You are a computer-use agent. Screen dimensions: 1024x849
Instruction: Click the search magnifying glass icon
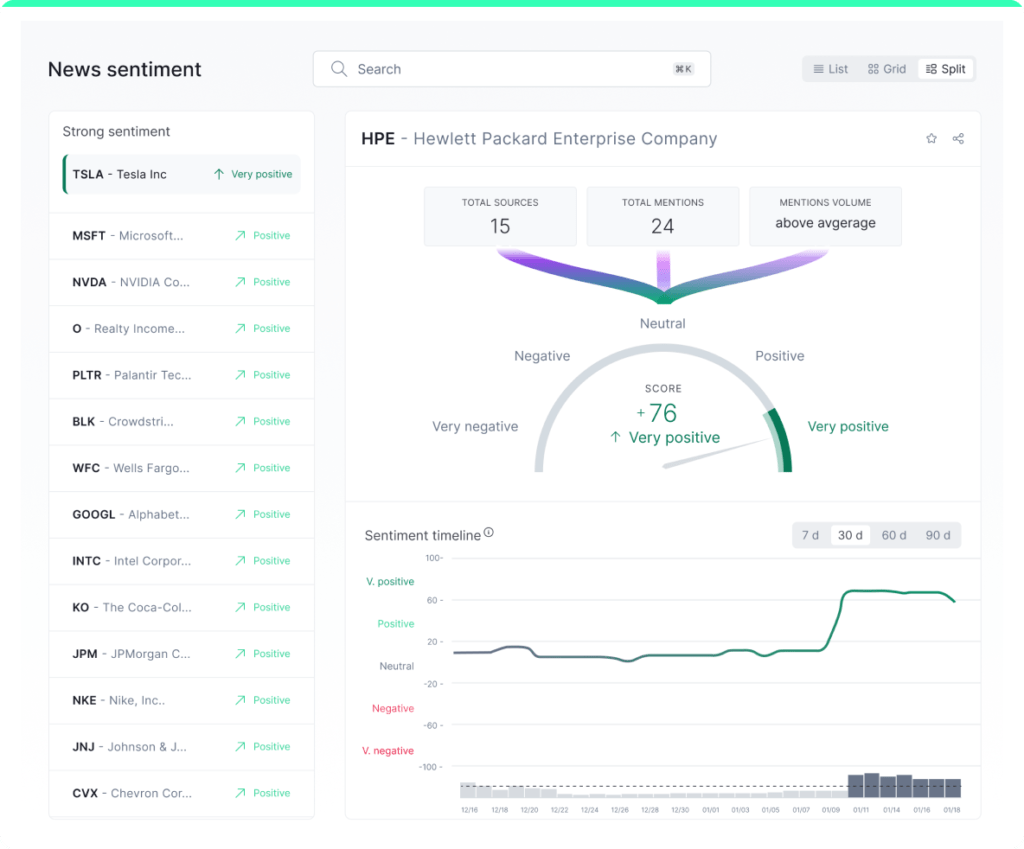339,69
